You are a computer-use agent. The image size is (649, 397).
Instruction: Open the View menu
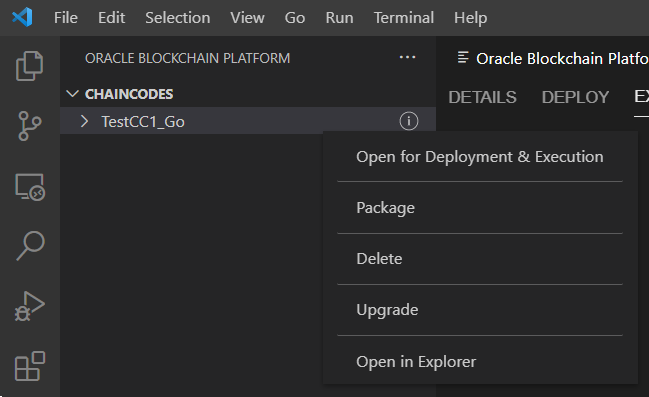pyautogui.click(x=247, y=18)
